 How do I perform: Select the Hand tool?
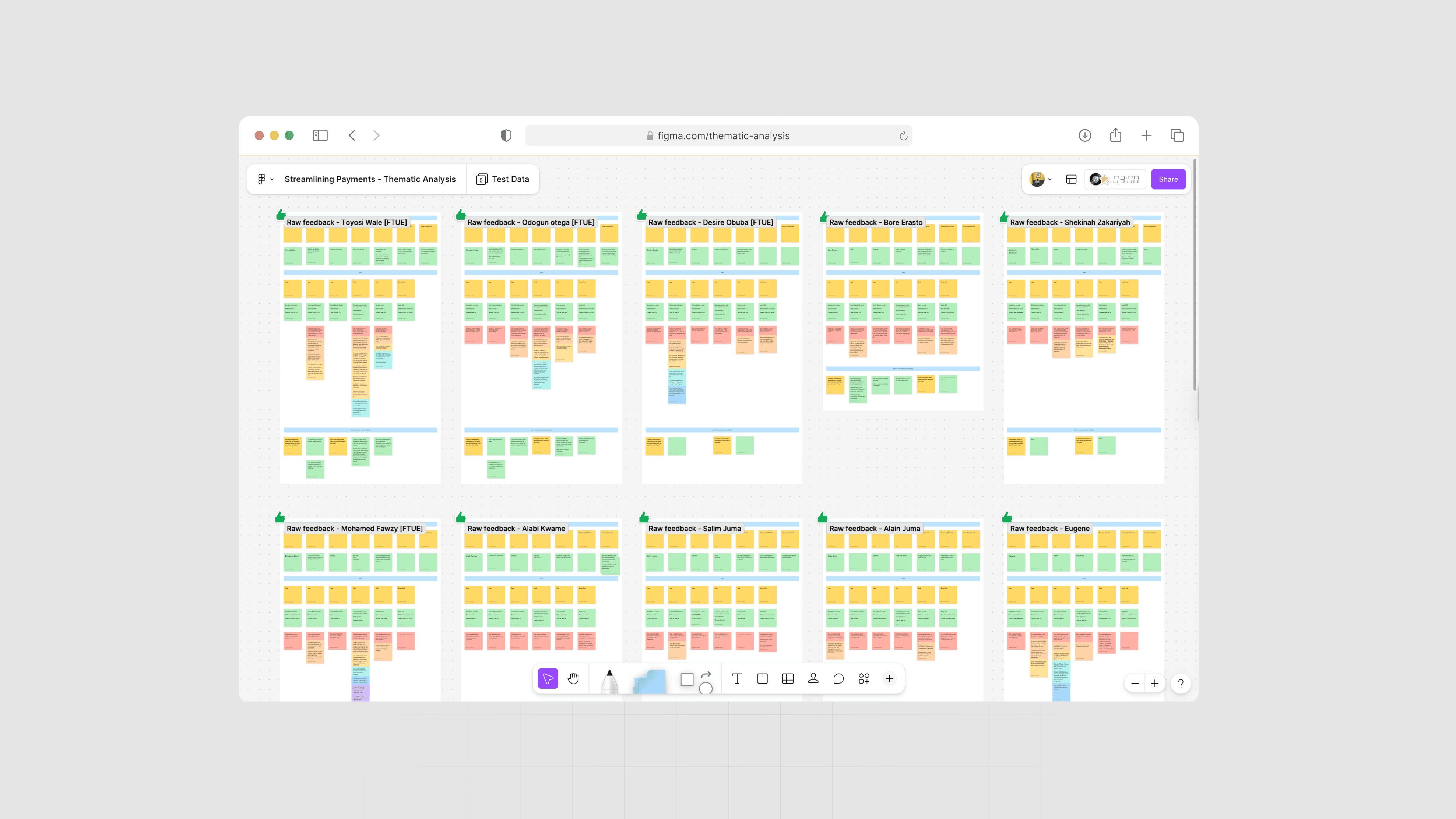pyautogui.click(x=573, y=678)
